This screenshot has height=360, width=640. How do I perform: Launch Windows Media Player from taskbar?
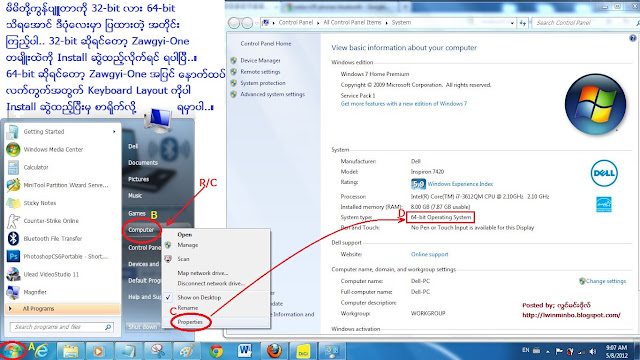tap(98, 351)
